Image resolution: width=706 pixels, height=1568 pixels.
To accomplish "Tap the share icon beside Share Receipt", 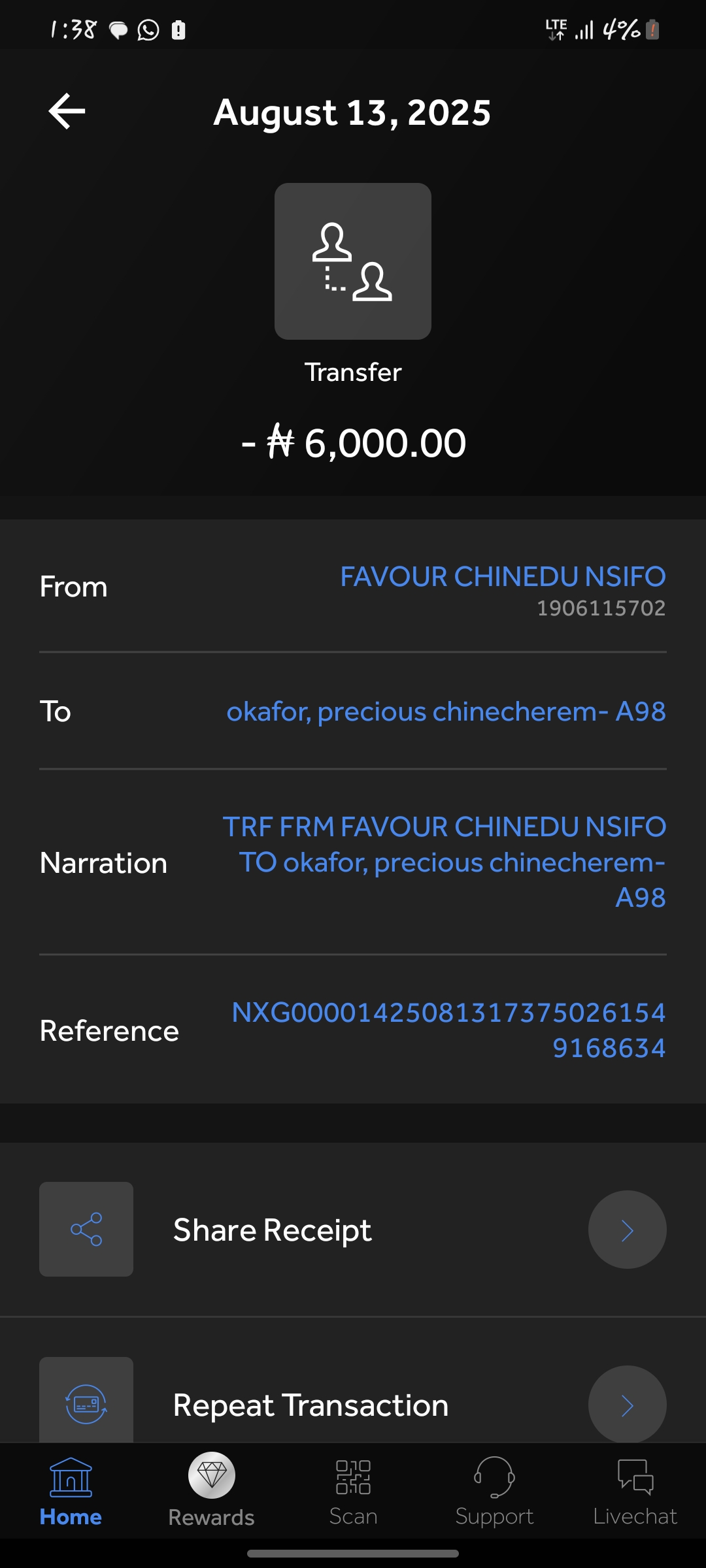I will 86,1229.
